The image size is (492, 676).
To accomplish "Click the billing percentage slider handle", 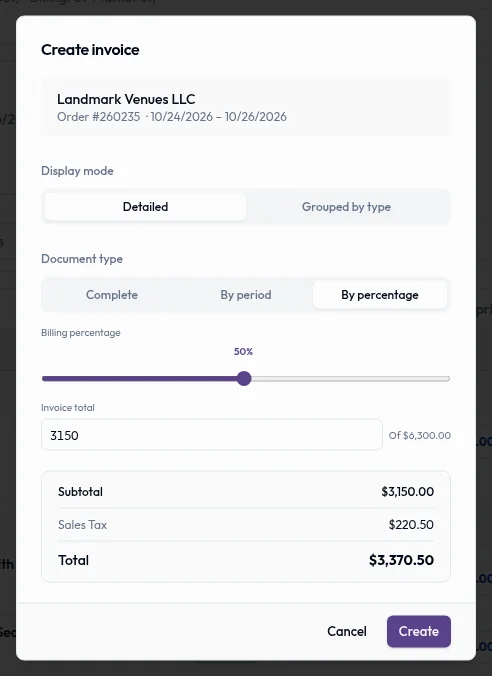I will point(244,379).
